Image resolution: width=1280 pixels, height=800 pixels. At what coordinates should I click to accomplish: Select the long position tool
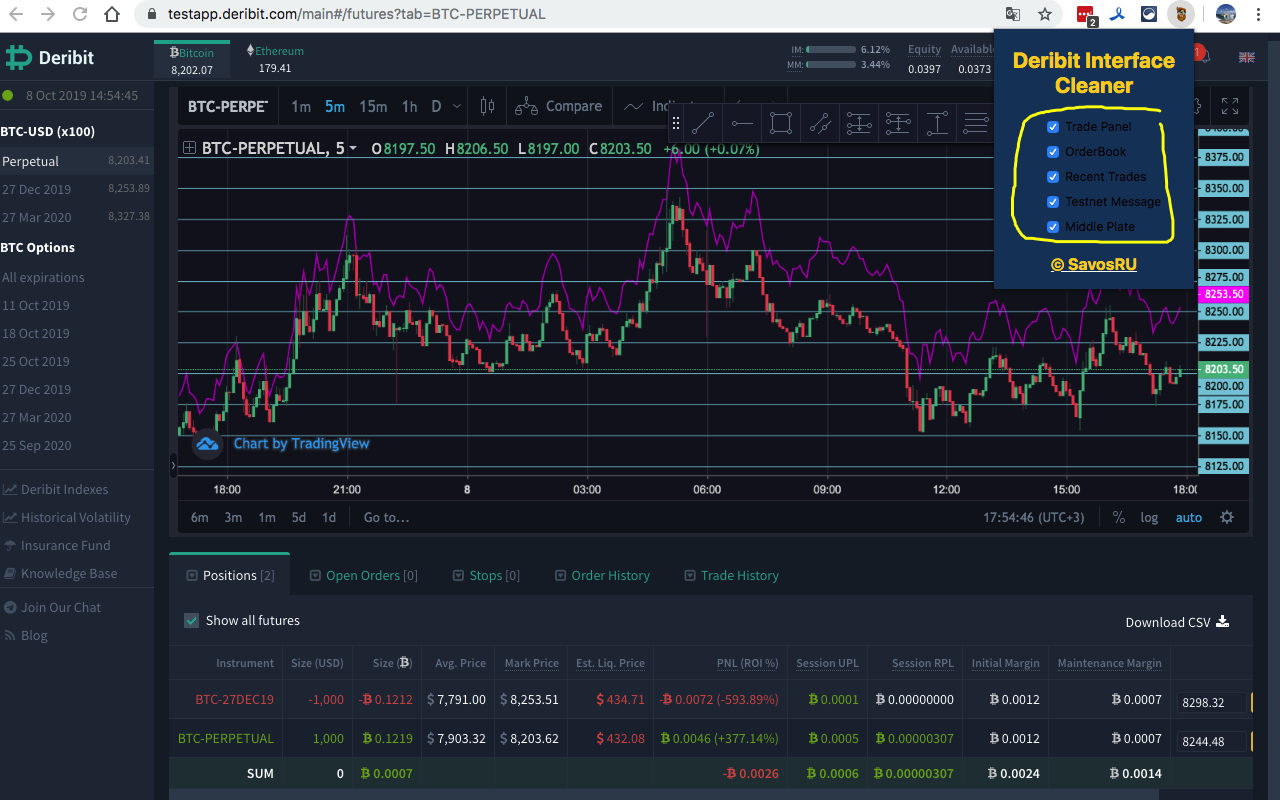[859, 124]
